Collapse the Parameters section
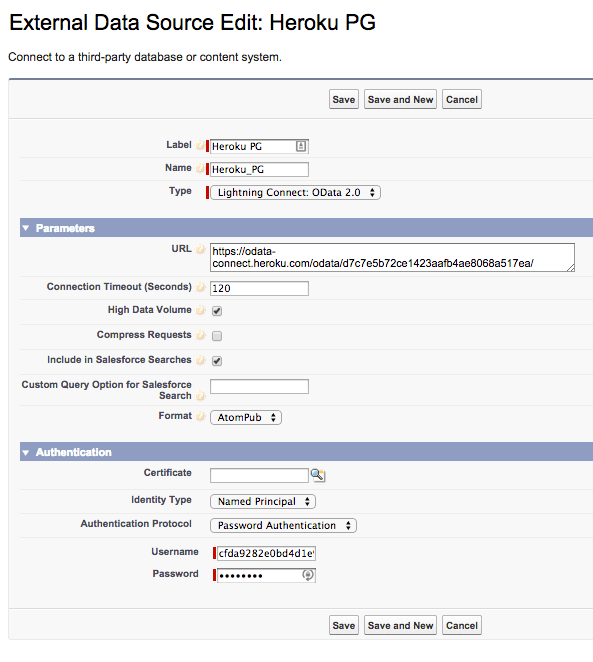593x662 pixels. [26, 228]
